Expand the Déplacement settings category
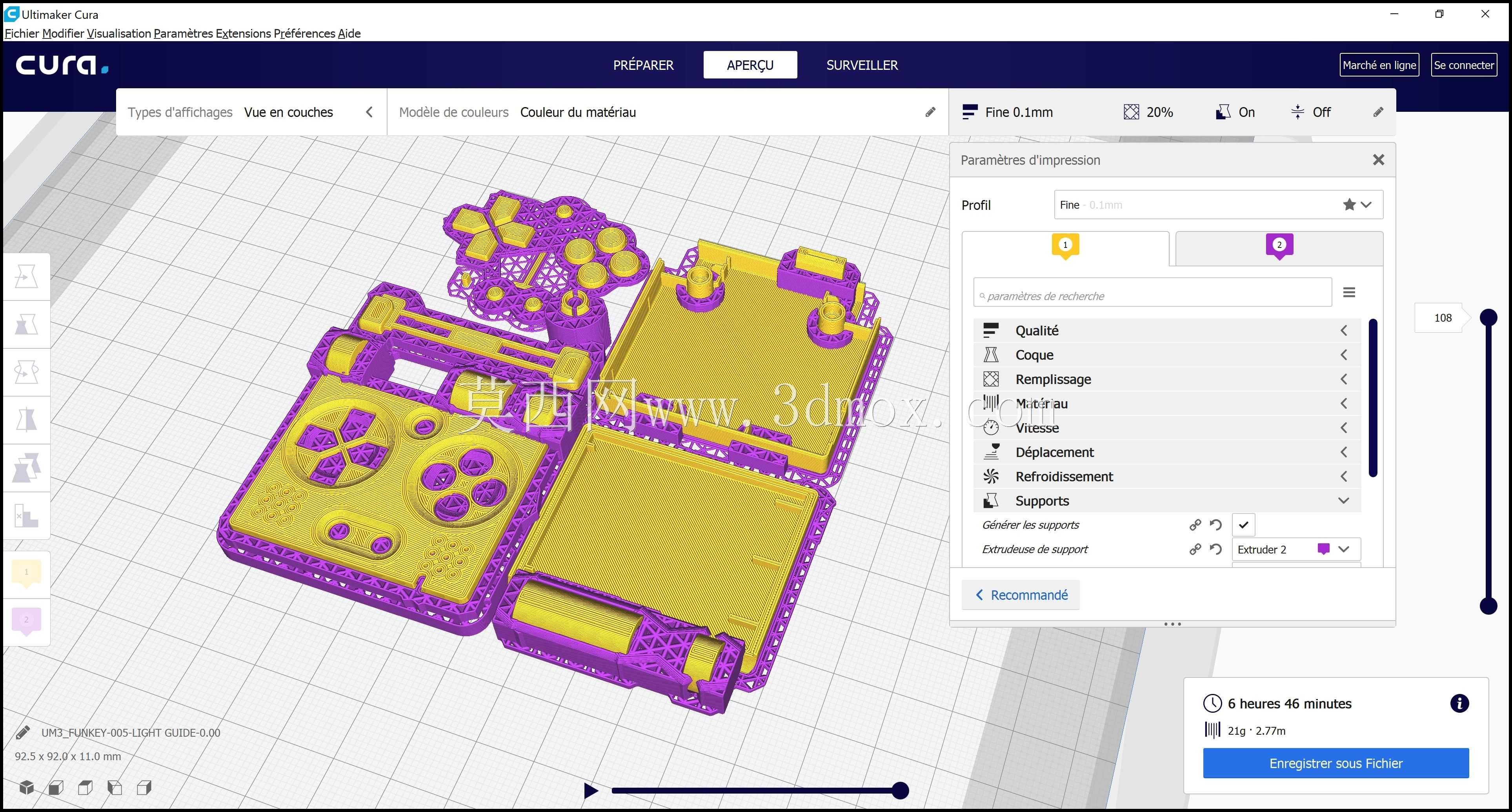This screenshot has width=1512, height=812. [x=1167, y=452]
